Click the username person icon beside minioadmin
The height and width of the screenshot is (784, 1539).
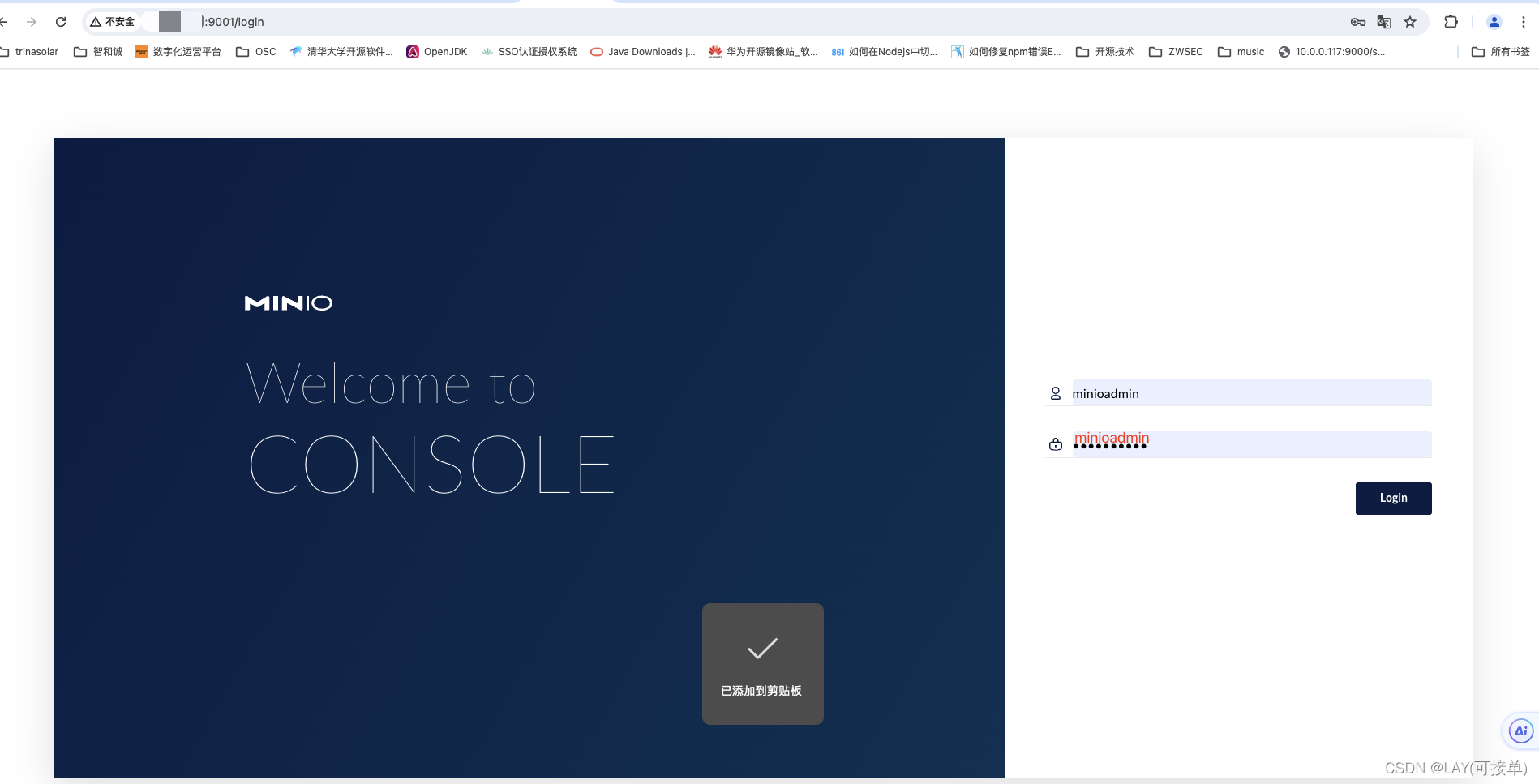[1055, 393]
